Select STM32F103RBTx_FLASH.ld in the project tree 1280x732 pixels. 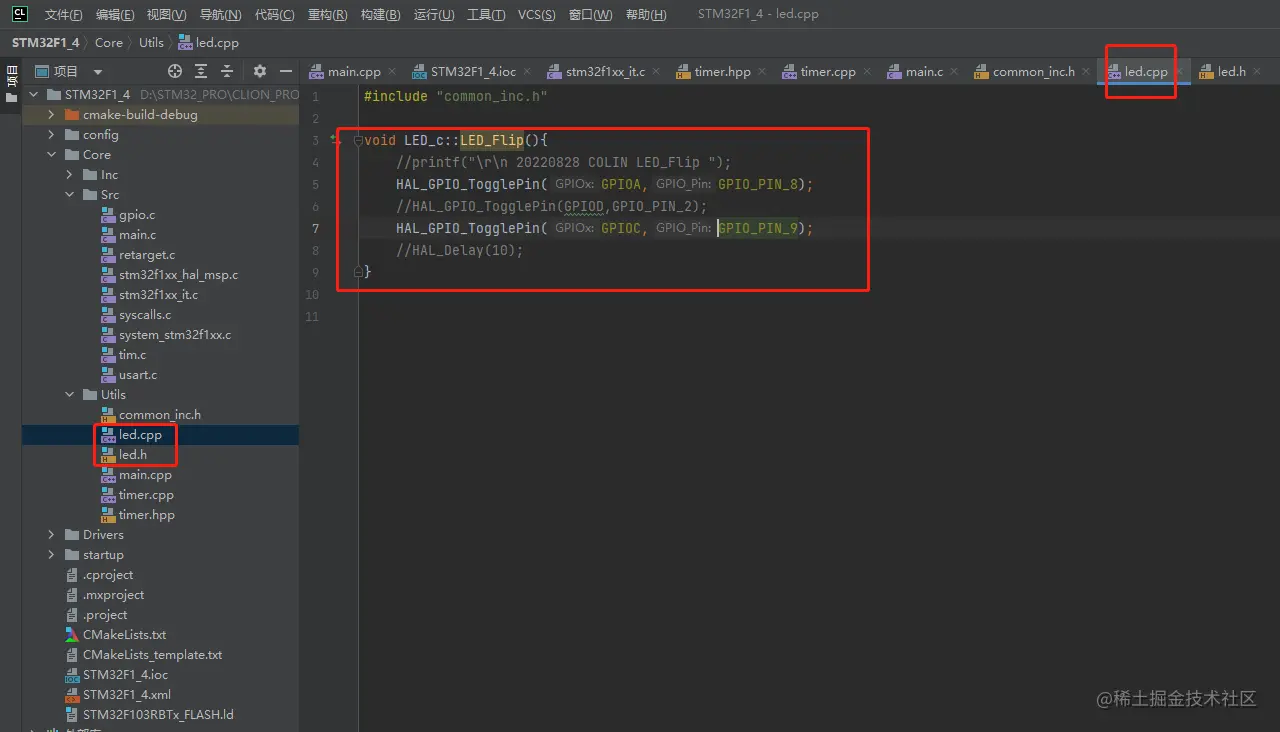(x=158, y=715)
